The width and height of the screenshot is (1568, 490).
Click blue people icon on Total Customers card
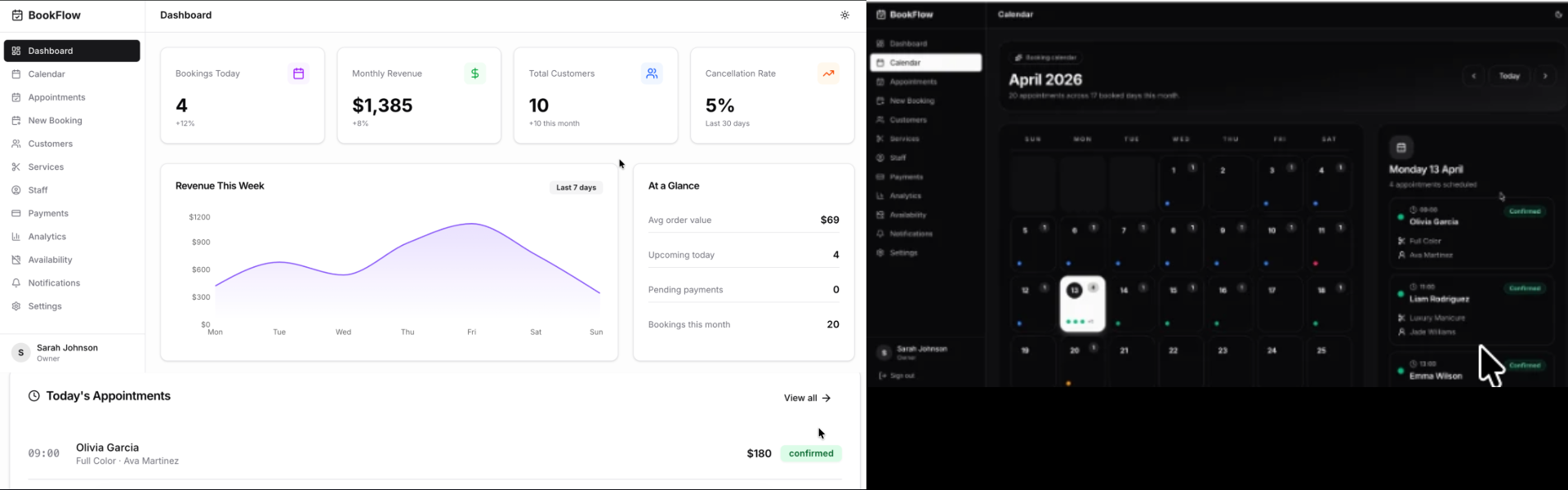(652, 73)
